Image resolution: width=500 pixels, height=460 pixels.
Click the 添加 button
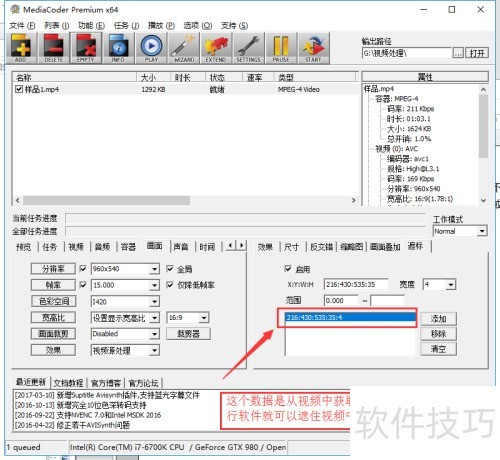pyautogui.click(x=438, y=319)
